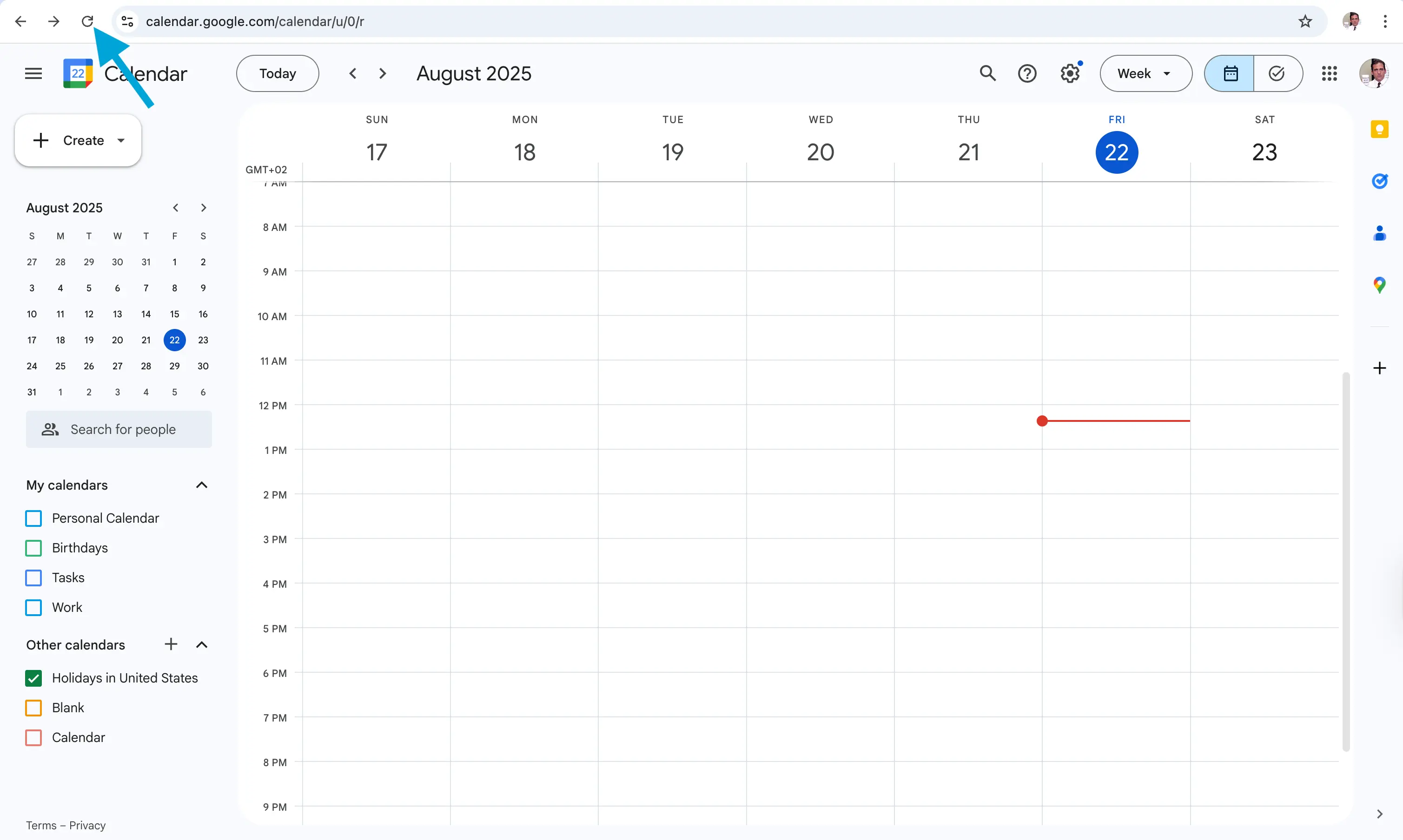Open Google Keep in side panel

click(x=1379, y=130)
